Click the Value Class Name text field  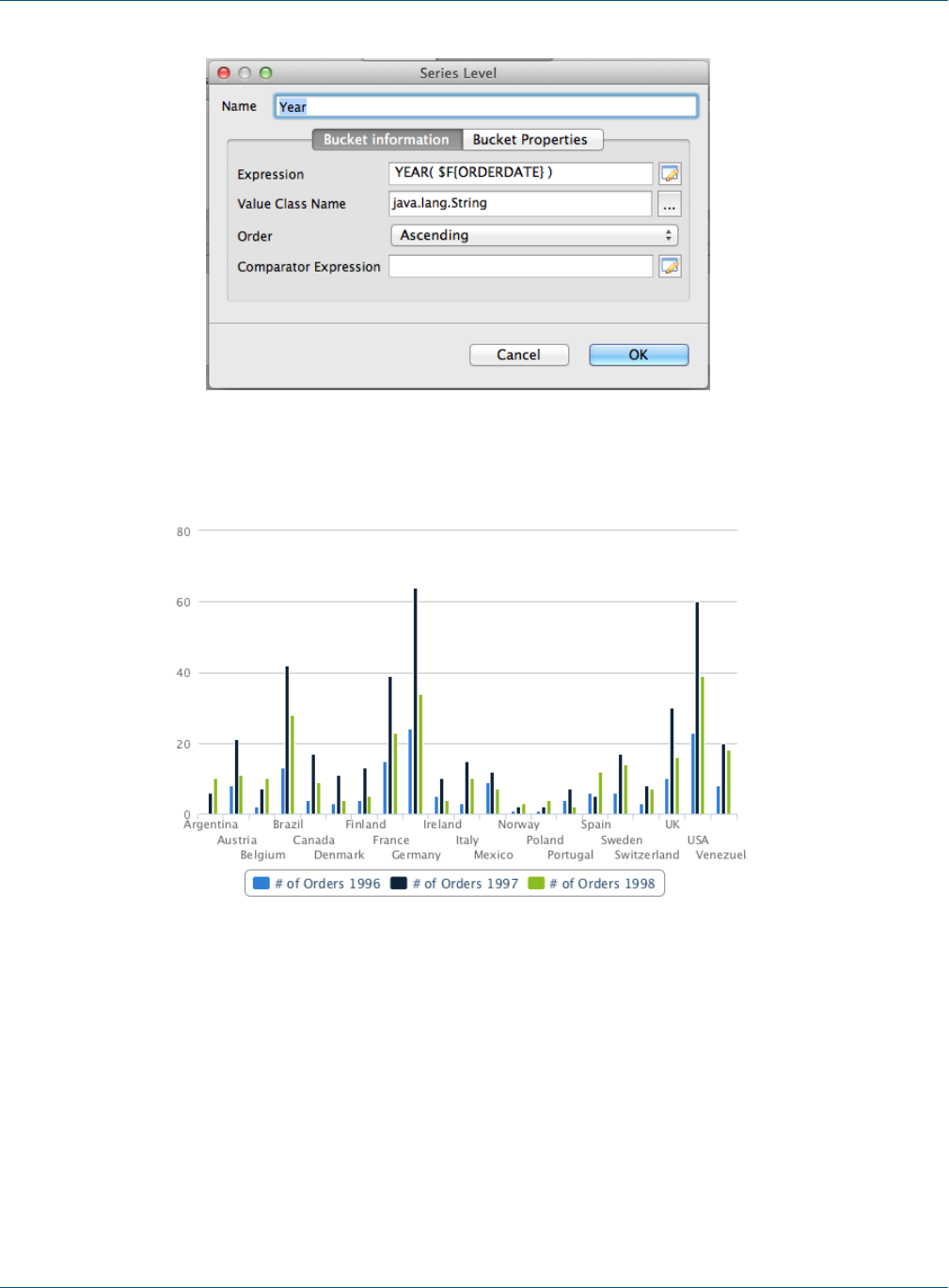[520, 203]
